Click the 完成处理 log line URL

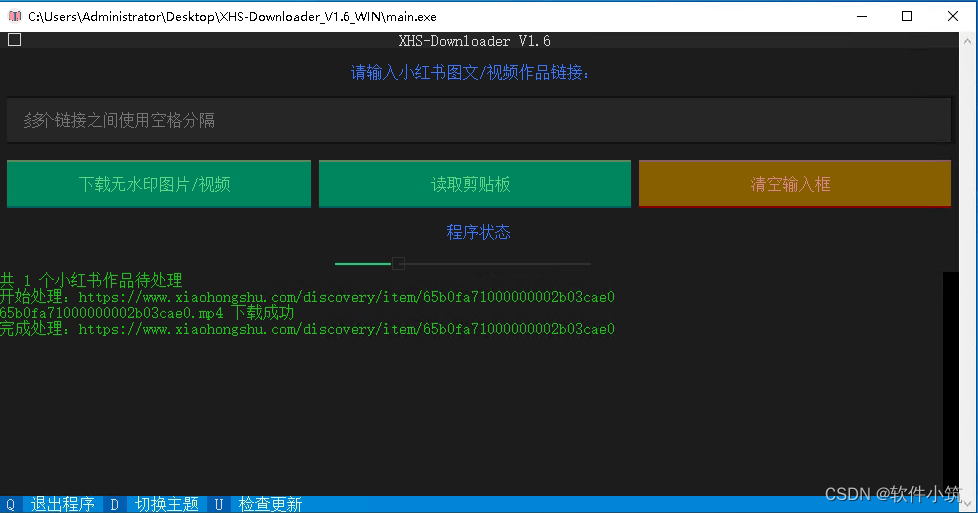347,329
